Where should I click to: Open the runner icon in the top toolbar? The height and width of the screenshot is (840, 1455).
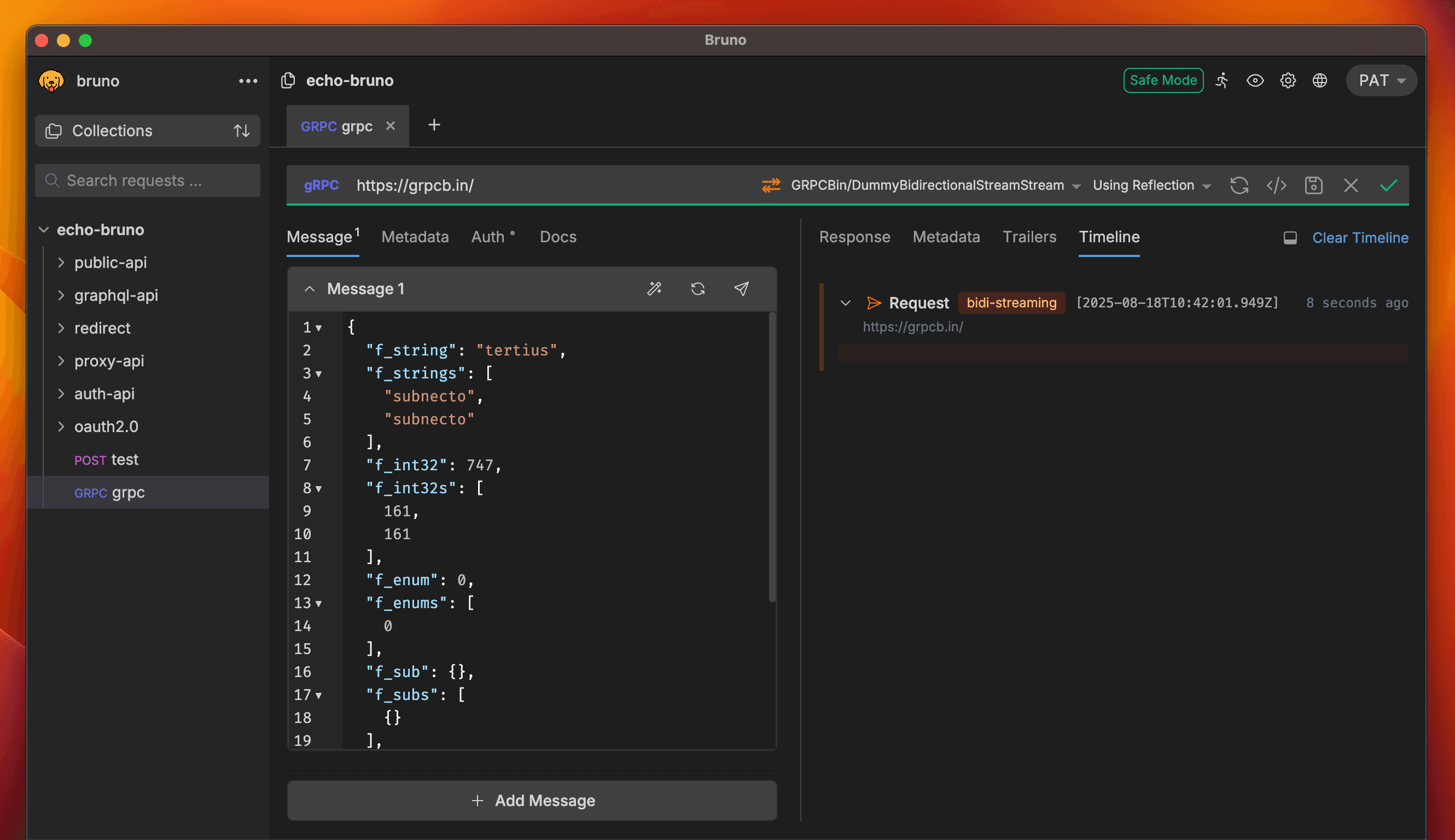[1222, 80]
